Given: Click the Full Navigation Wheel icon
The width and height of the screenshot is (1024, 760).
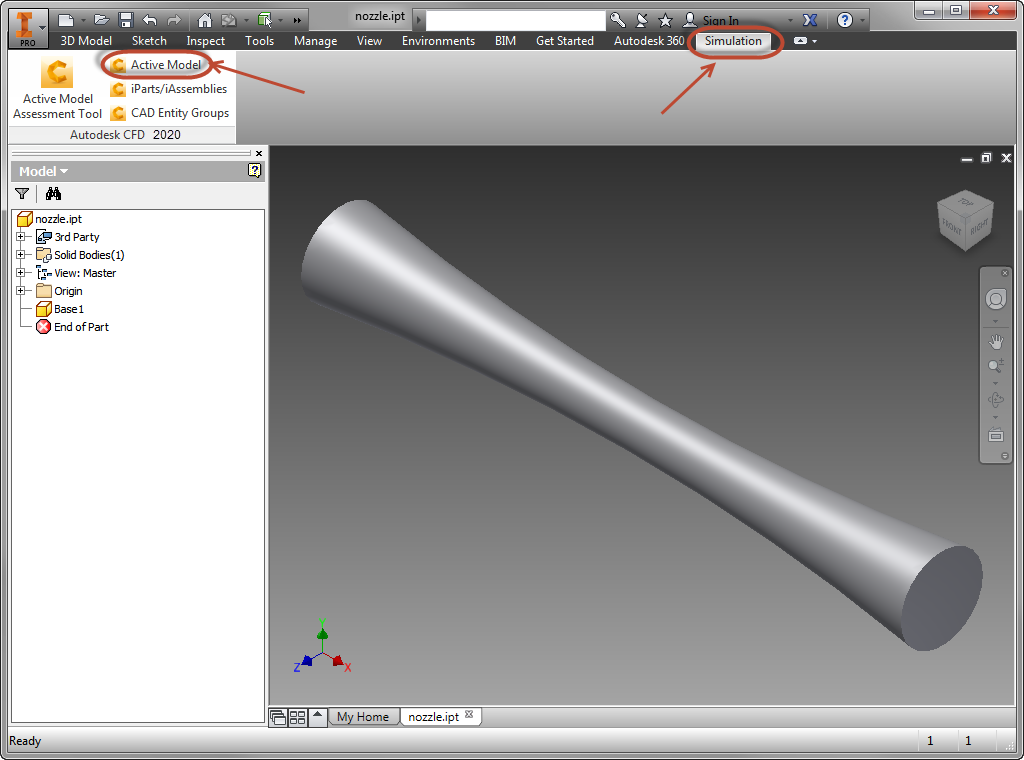Looking at the screenshot, I should tap(995, 300).
